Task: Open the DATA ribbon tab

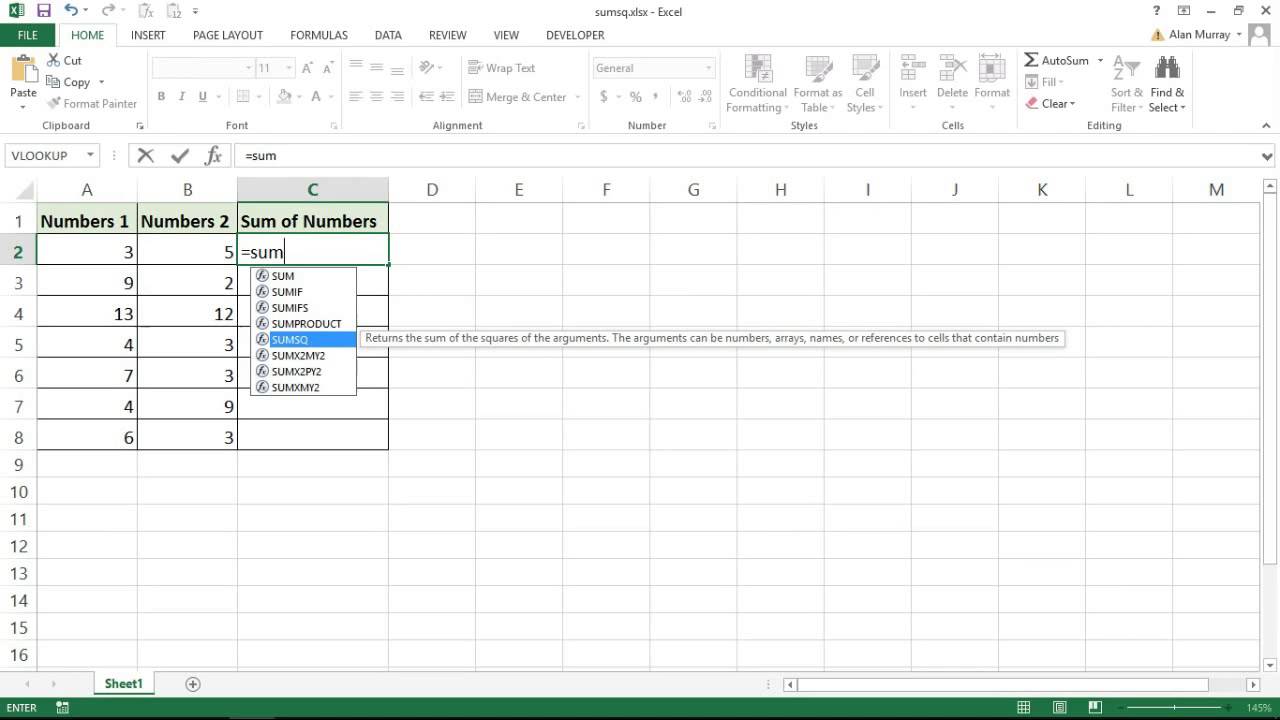Action: click(x=388, y=35)
